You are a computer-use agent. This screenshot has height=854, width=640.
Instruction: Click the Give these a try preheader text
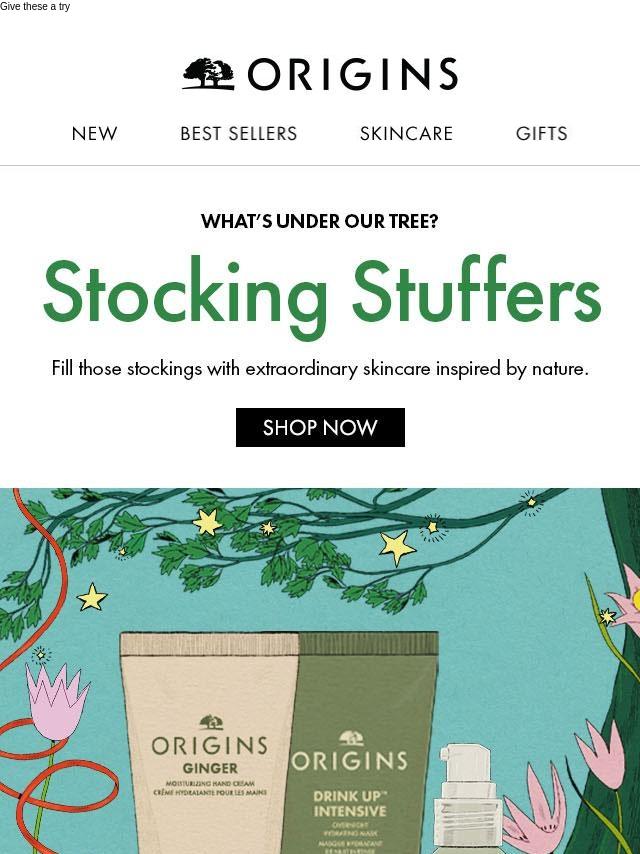click(35, 7)
